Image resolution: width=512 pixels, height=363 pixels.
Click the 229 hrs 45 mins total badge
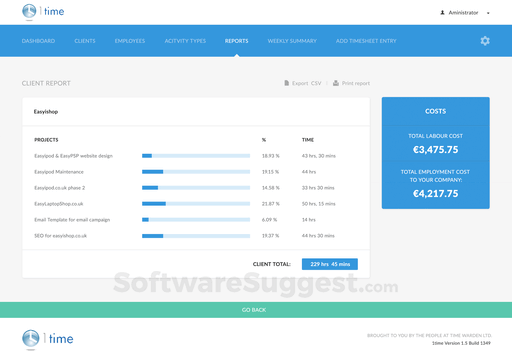coord(330,264)
